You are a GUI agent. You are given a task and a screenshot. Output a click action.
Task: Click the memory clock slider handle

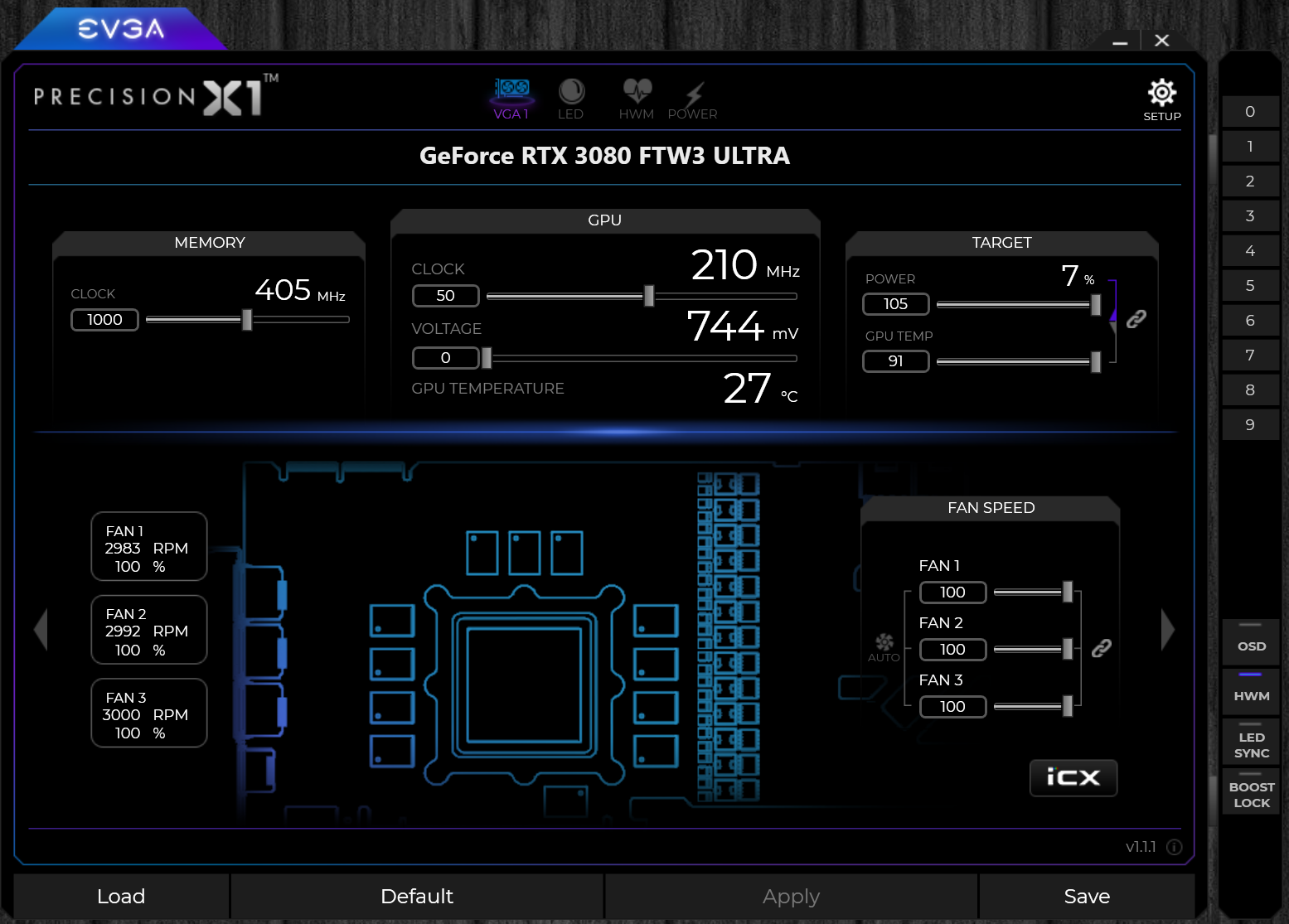click(x=247, y=320)
